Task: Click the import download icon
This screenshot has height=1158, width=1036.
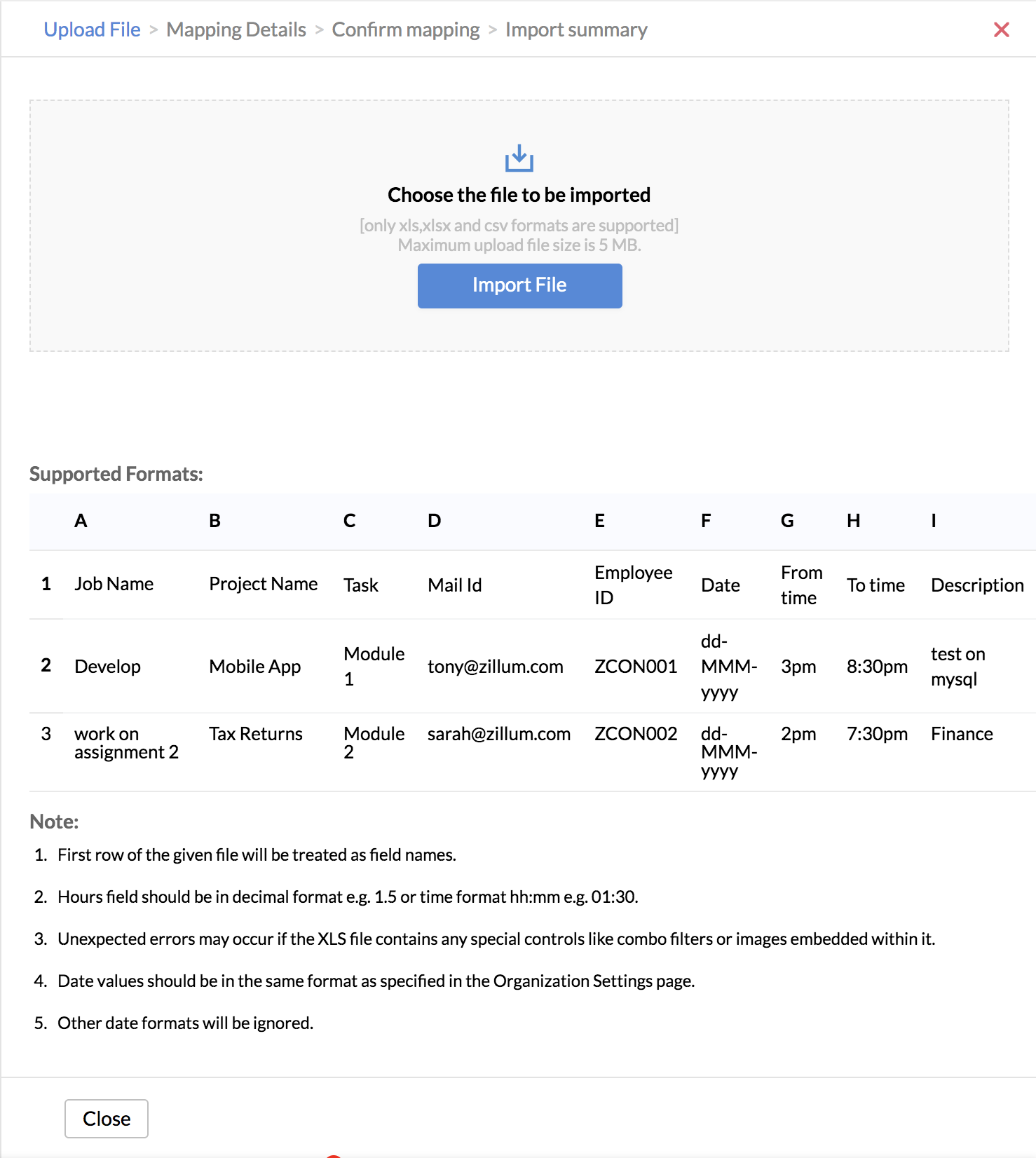Action: coord(519,158)
